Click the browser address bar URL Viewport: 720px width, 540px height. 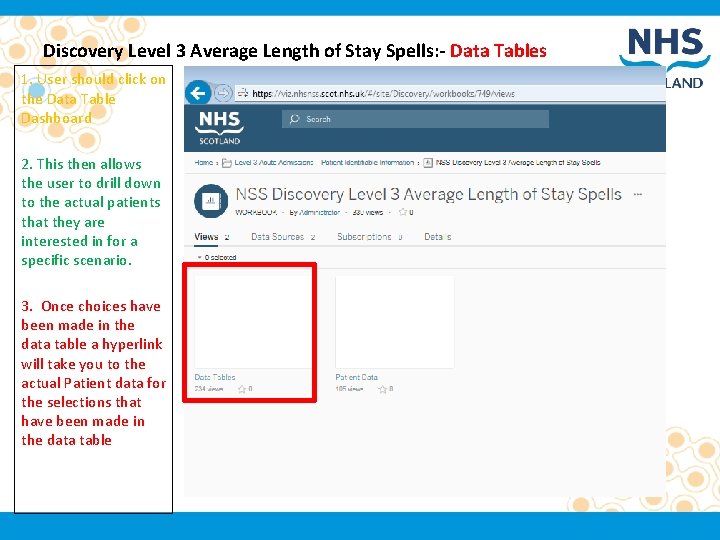(x=383, y=93)
